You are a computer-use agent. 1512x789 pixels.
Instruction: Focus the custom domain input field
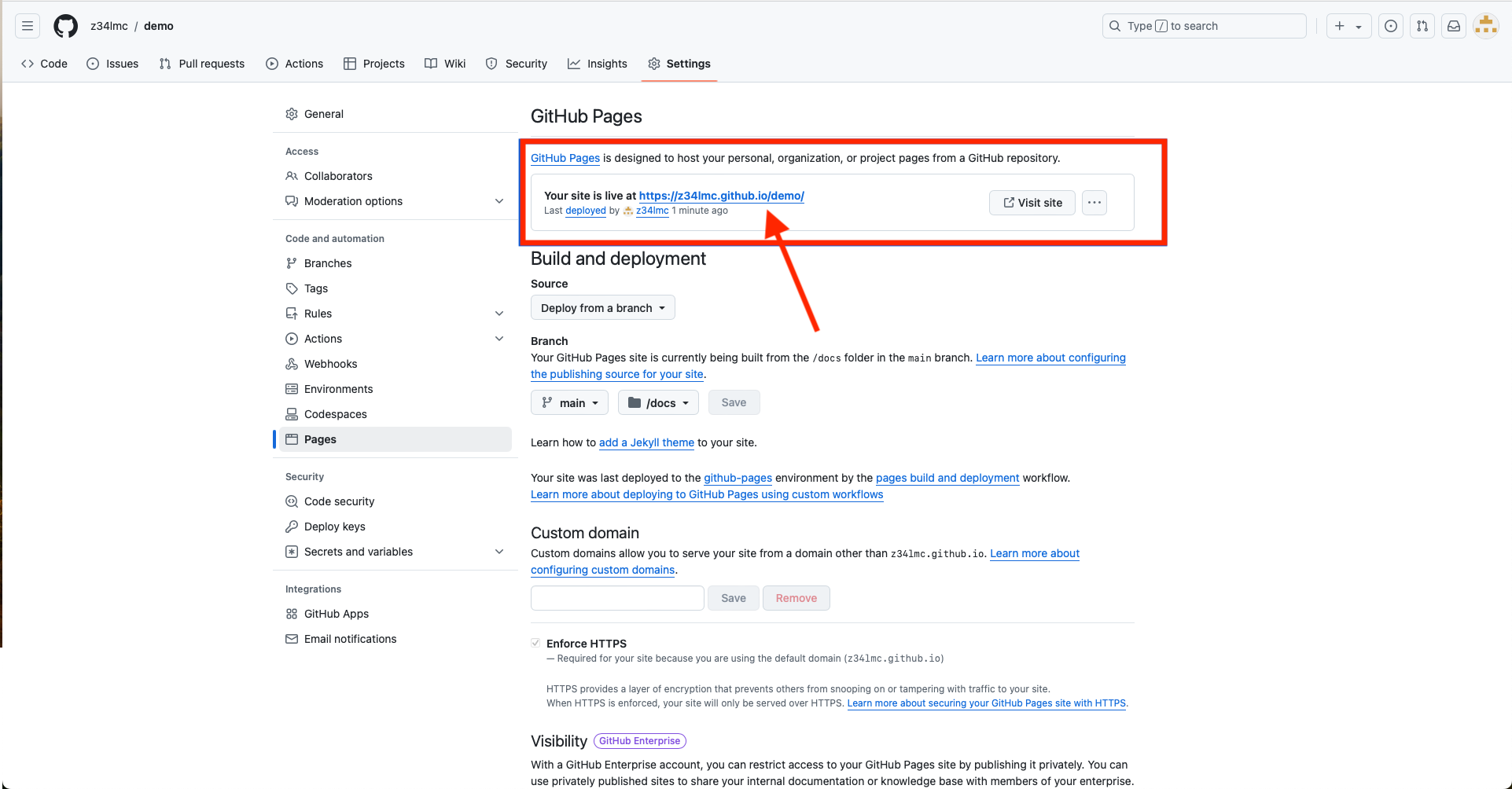pyautogui.click(x=617, y=598)
